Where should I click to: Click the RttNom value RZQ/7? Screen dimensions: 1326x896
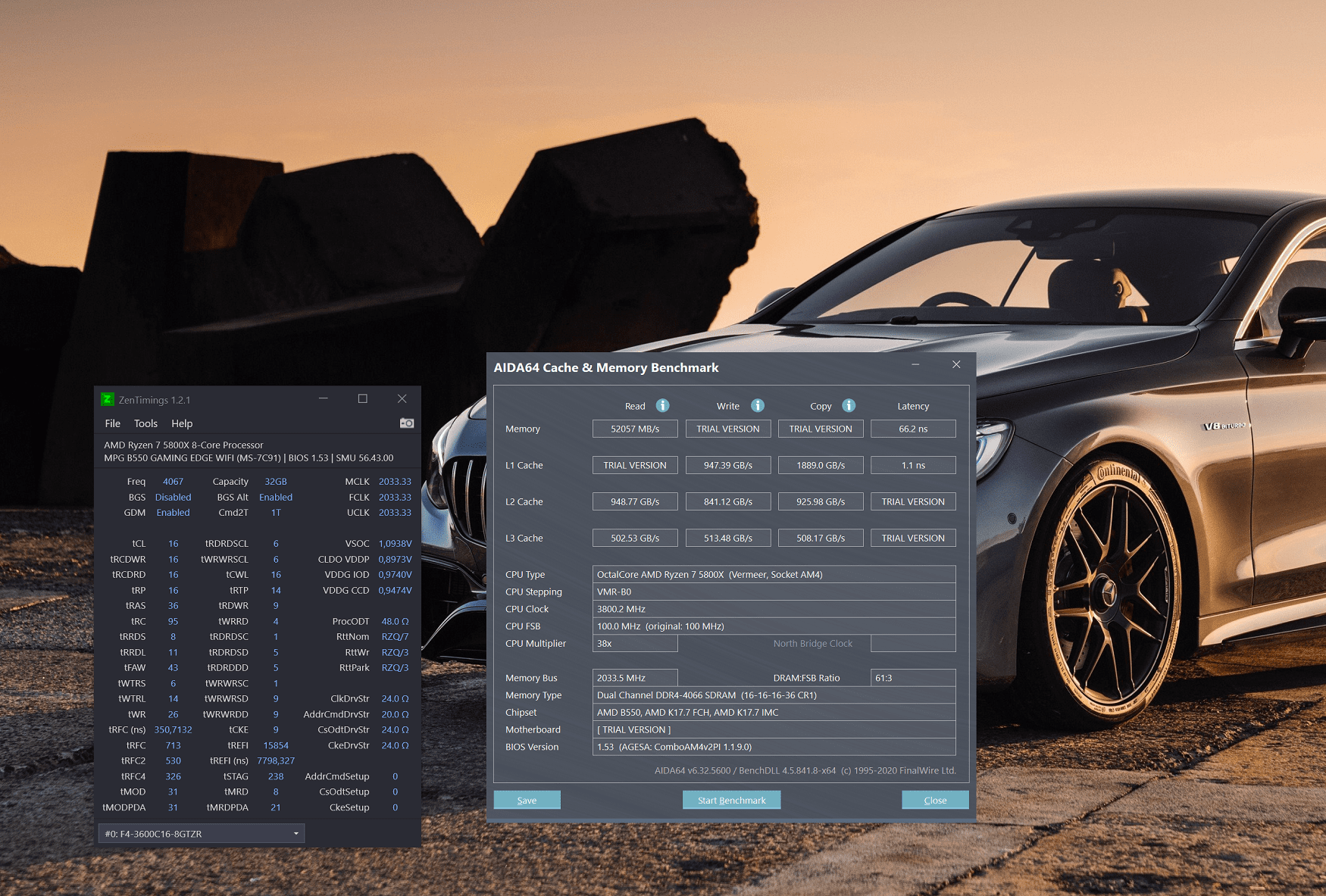point(395,637)
